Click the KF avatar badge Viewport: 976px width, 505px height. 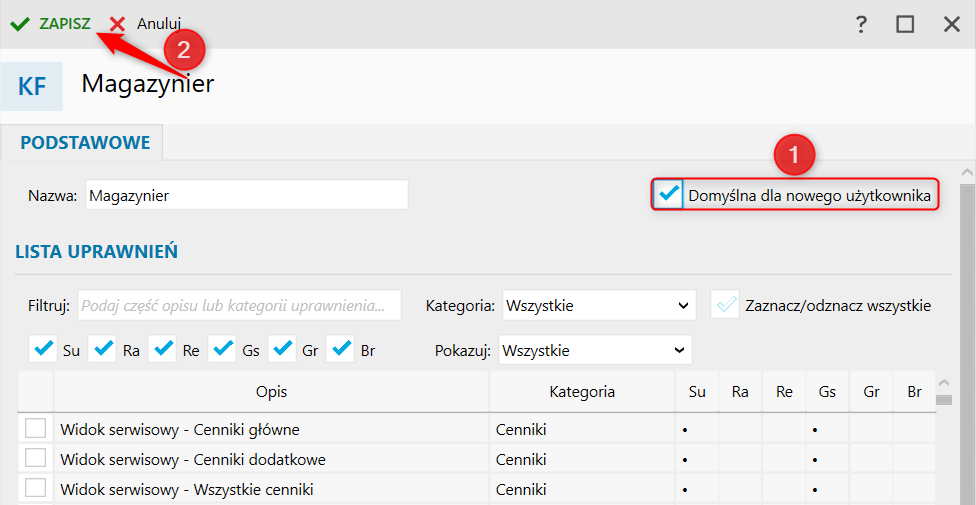coord(32,86)
